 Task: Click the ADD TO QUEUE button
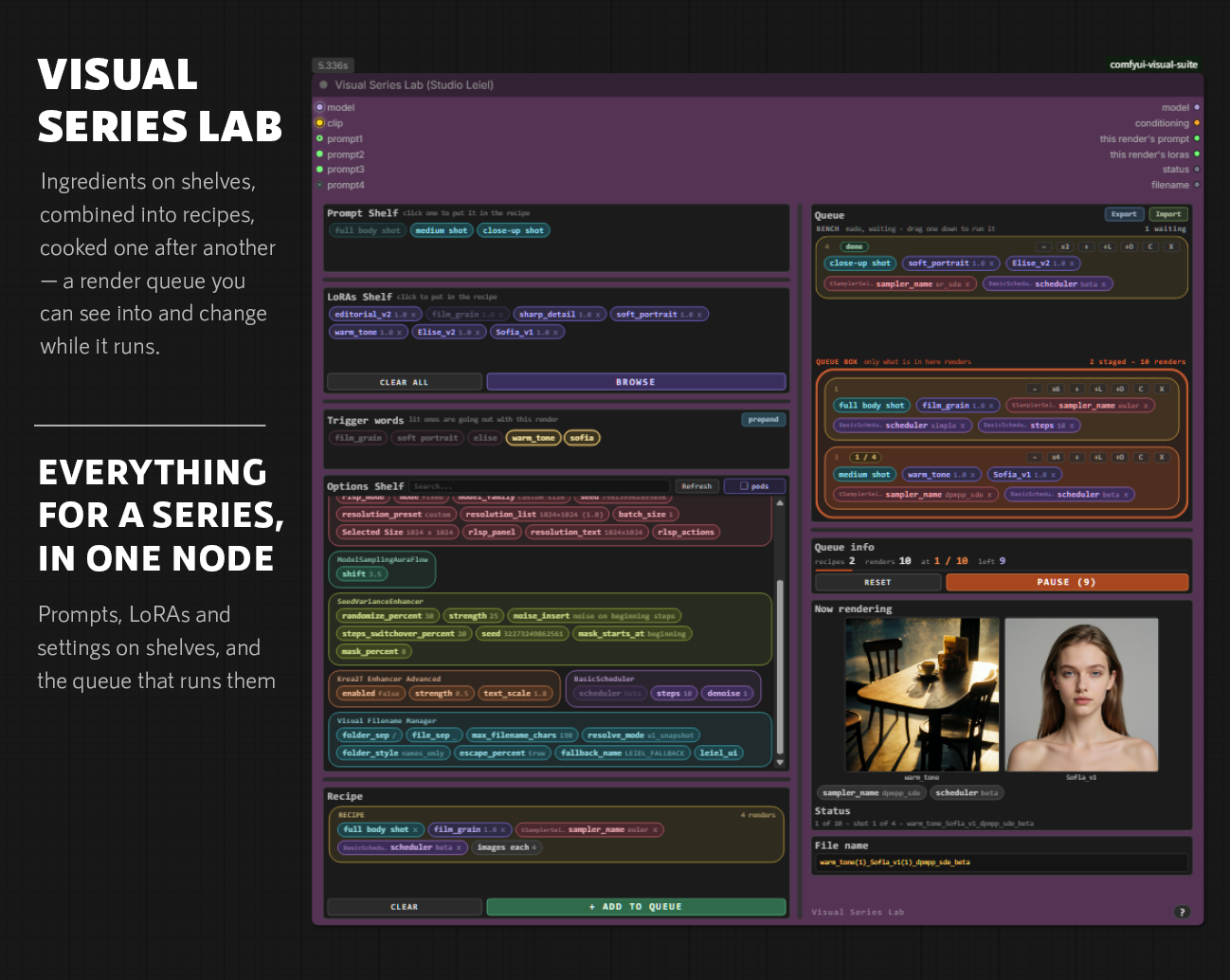point(636,906)
